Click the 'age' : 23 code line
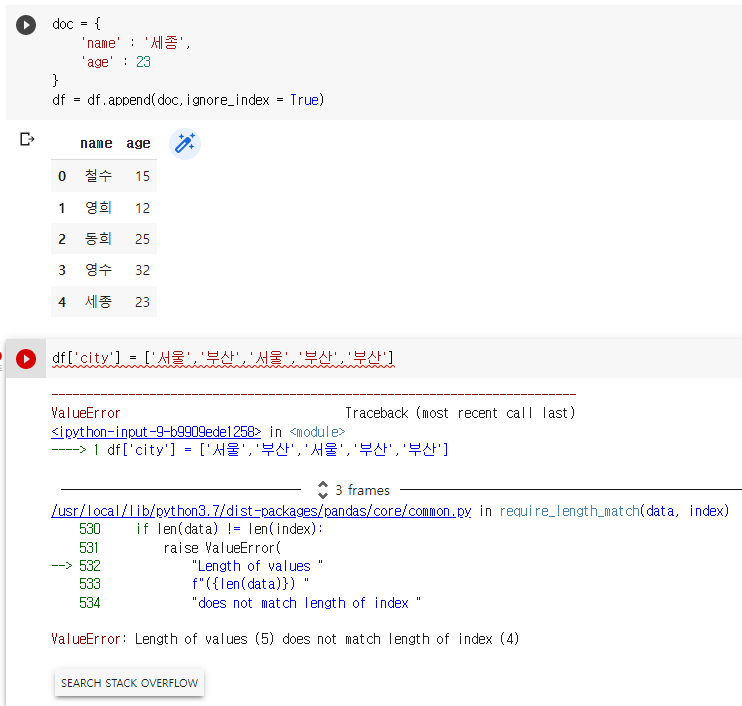The height and width of the screenshot is (706, 742). (116, 62)
